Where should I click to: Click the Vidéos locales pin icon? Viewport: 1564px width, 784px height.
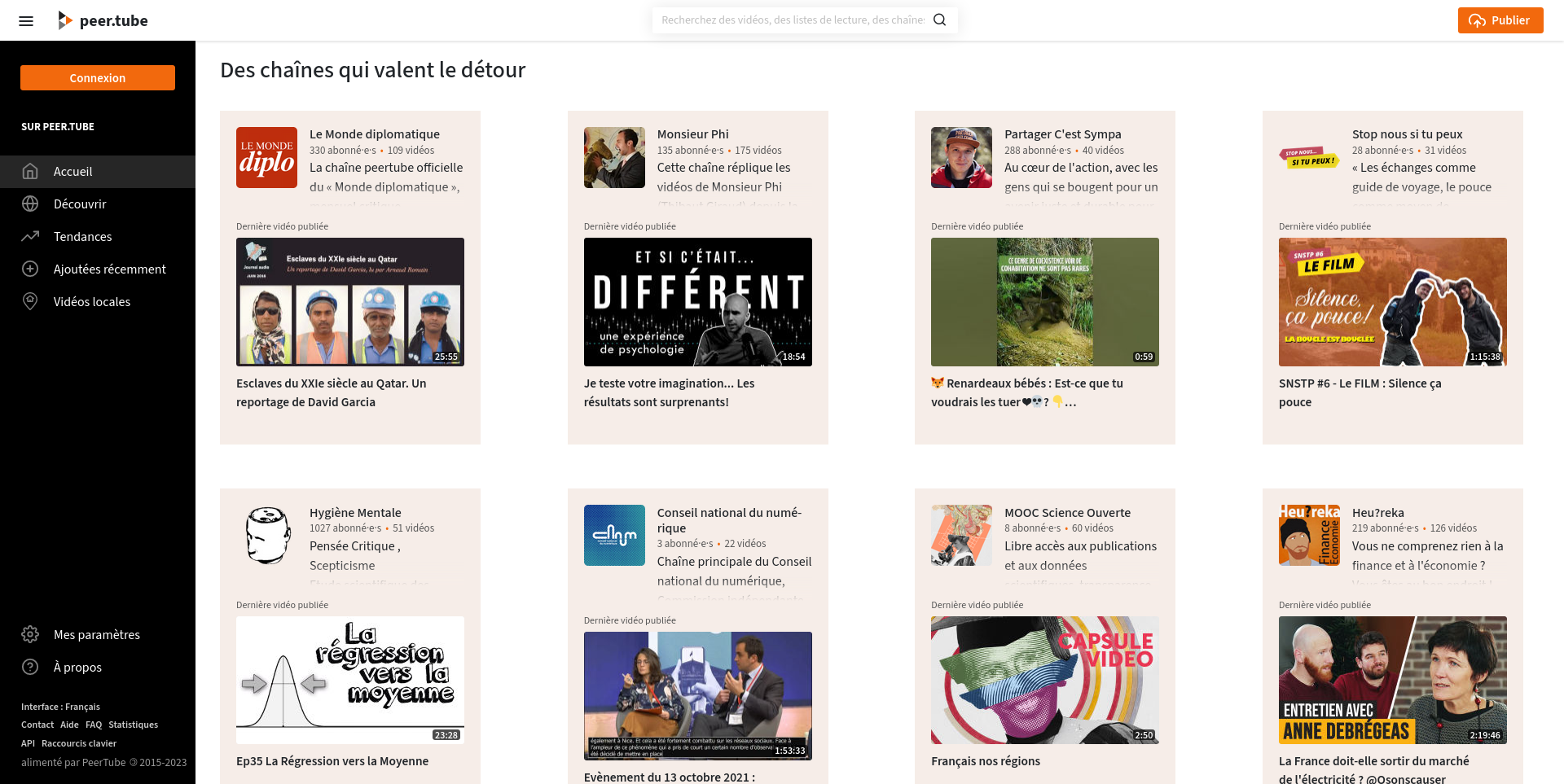pyautogui.click(x=30, y=301)
